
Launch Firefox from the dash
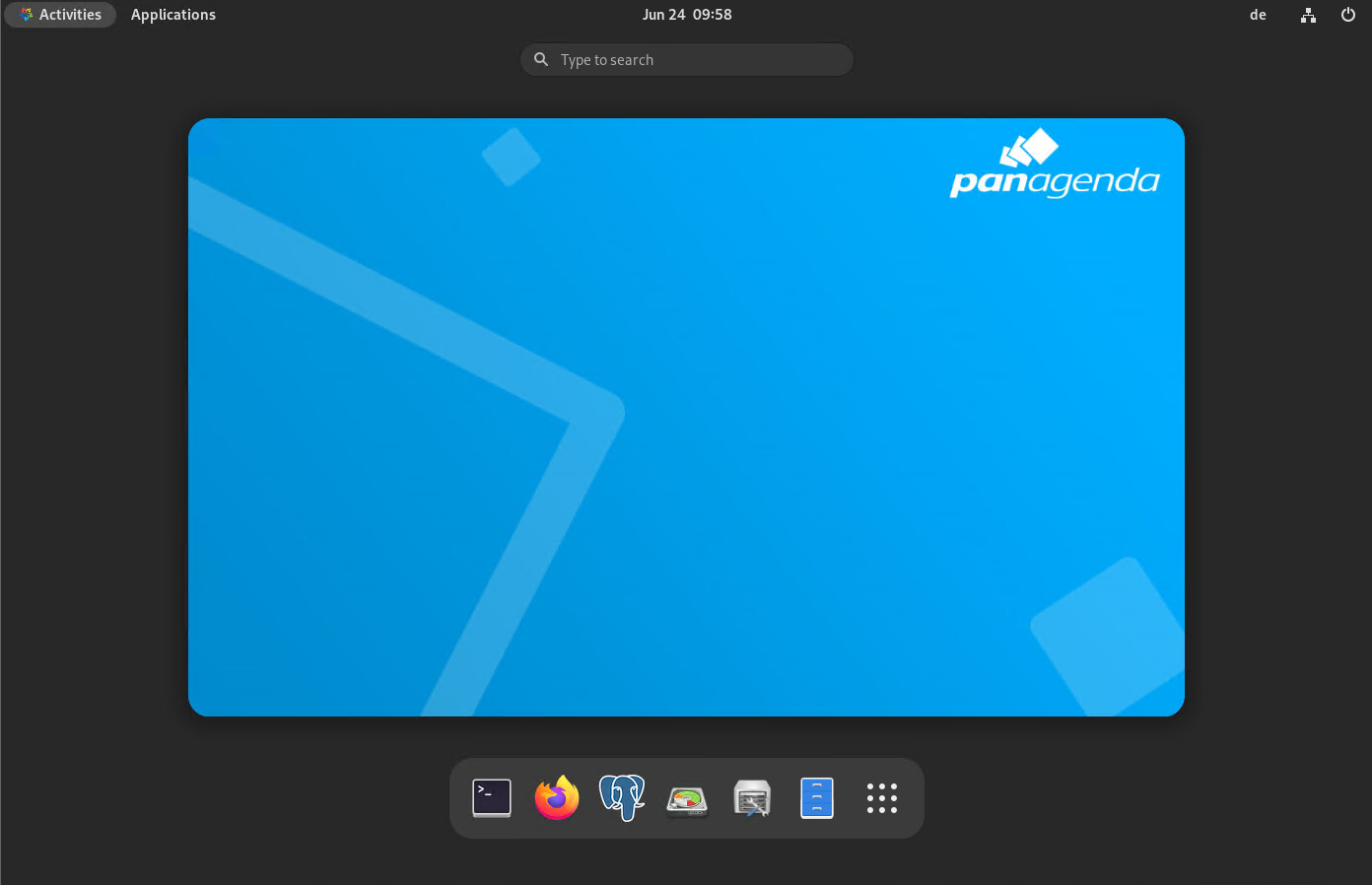(x=557, y=798)
